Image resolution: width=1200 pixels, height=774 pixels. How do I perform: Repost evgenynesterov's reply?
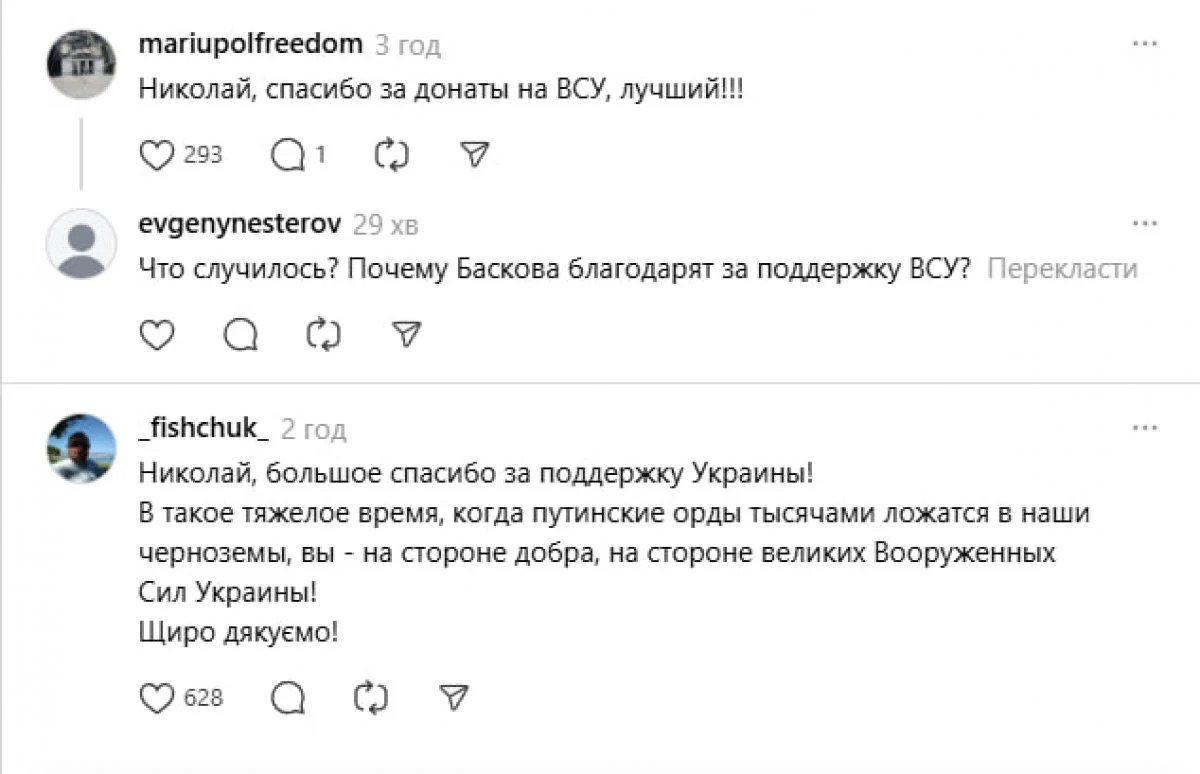[x=323, y=335]
